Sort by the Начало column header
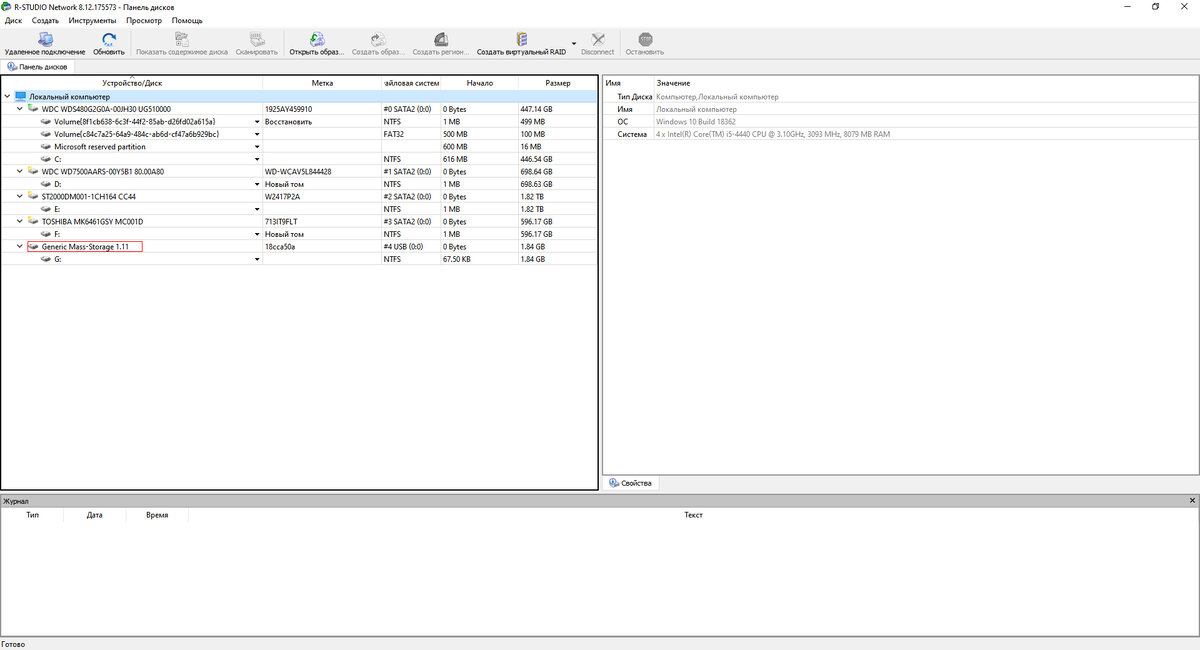The width and height of the screenshot is (1200, 650). tap(479, 83)
